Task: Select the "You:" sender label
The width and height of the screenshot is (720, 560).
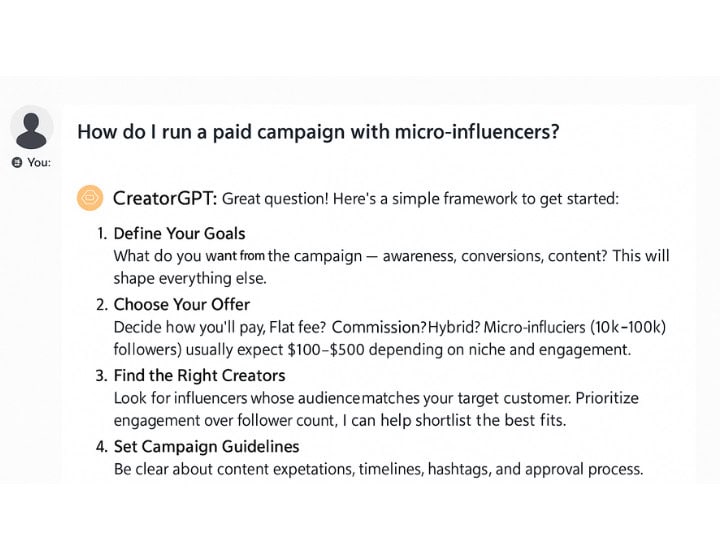Action: (x=39, y=163)
